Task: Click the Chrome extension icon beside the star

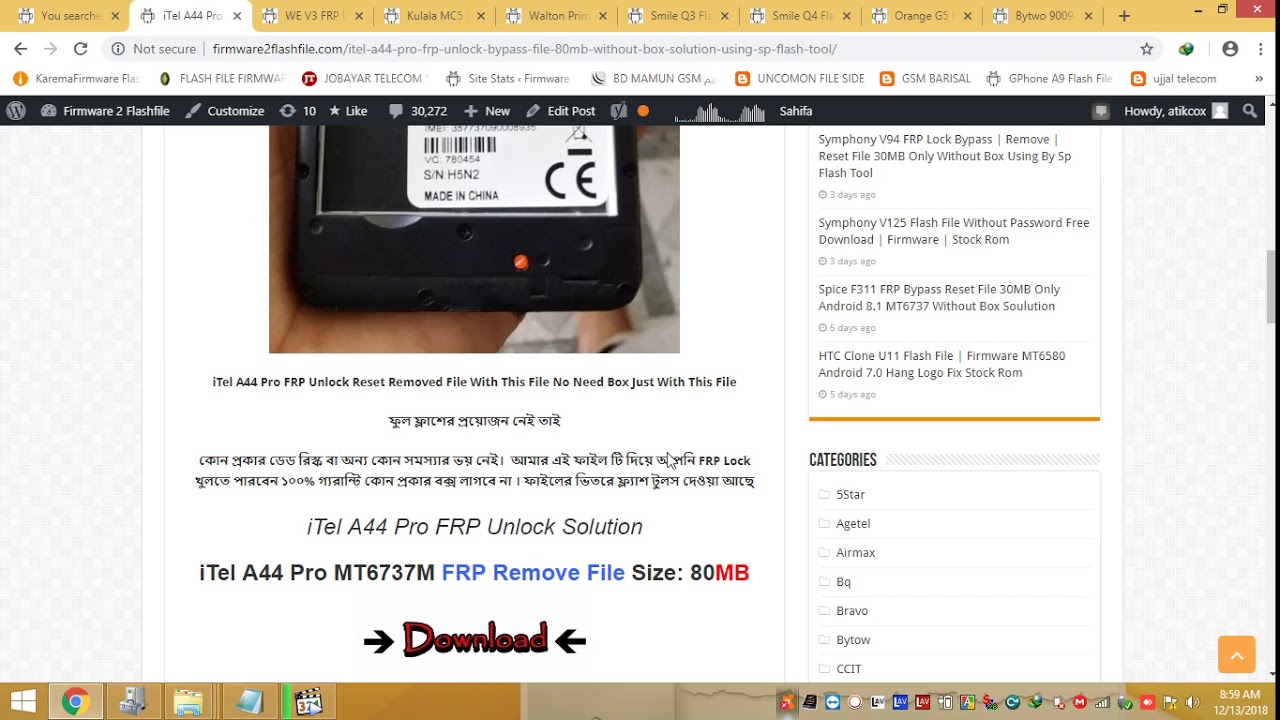Action: click(x=1186, y=48)
